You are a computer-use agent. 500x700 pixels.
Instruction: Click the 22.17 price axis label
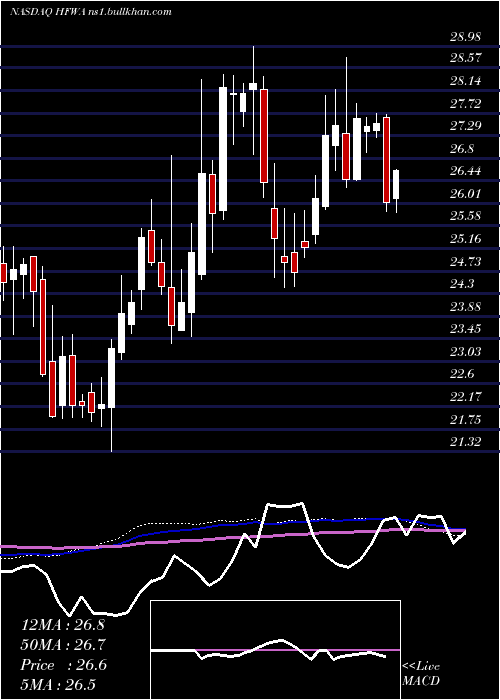click(x=465, y=396)
